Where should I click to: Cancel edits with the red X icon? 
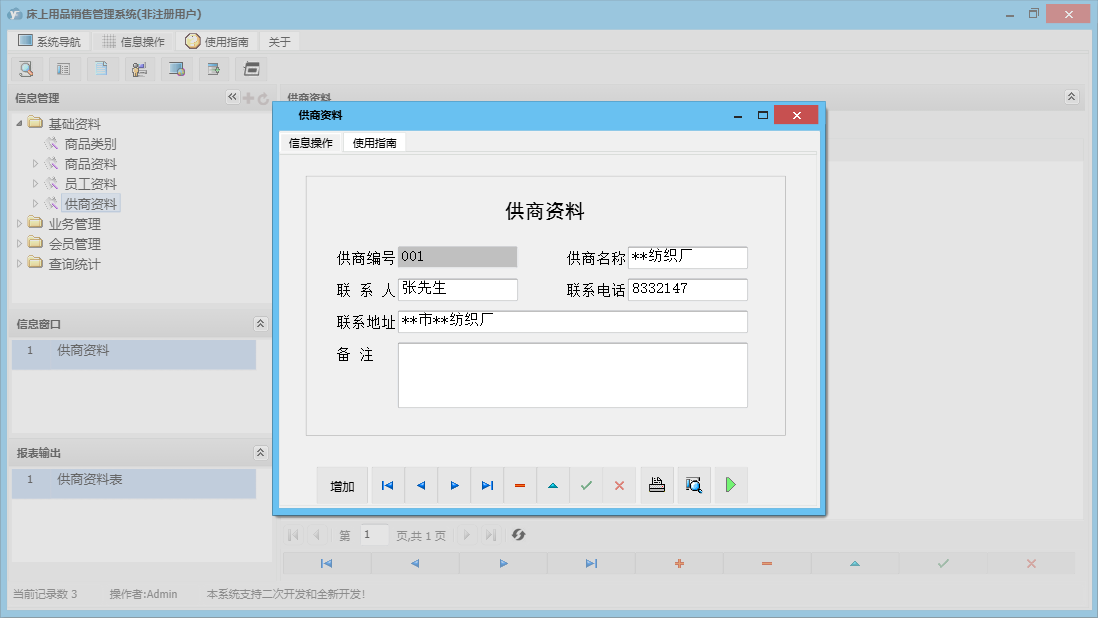[x=619, y=485]
